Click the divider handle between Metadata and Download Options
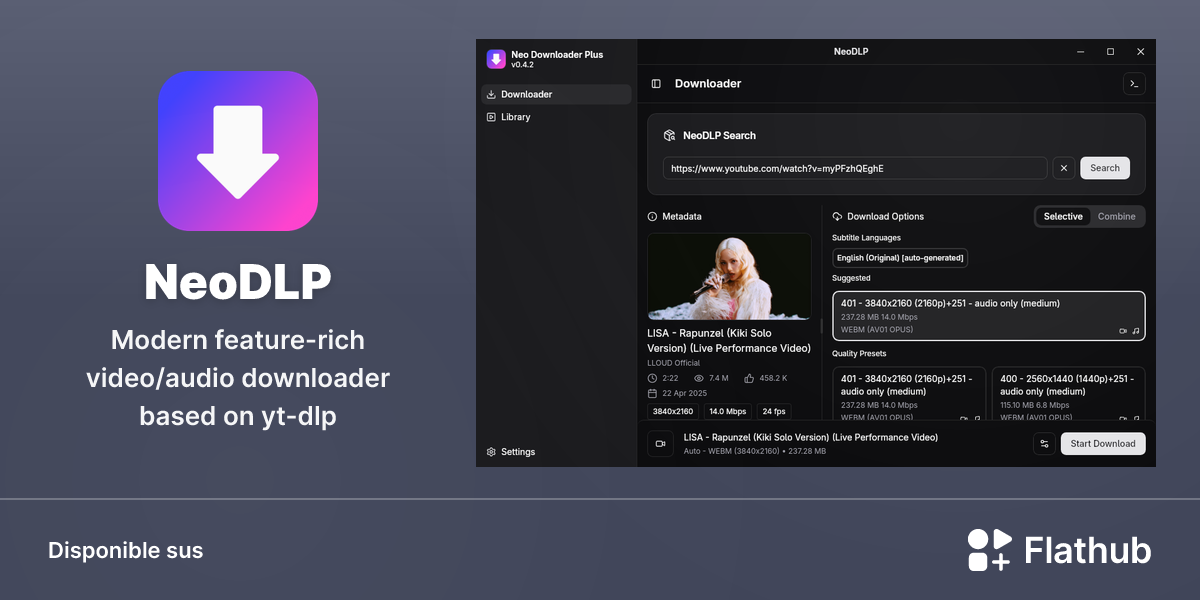This screenshot has height=600, width=1200. 822,326
